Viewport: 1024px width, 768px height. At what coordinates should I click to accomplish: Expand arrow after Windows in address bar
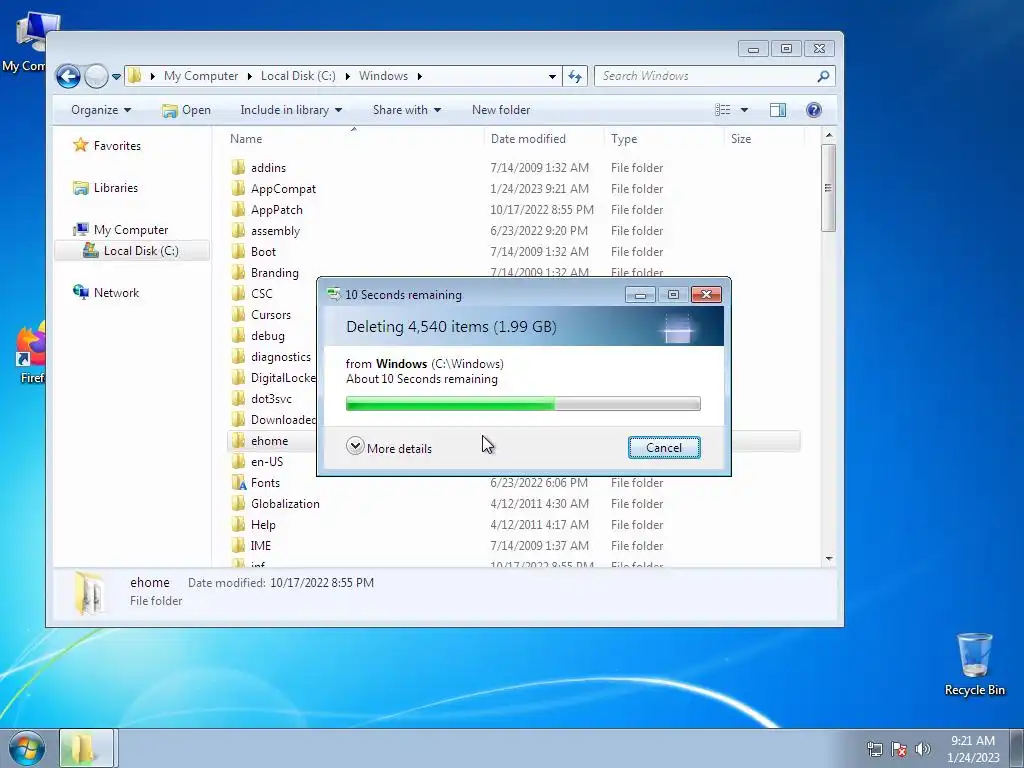(419, 76)
